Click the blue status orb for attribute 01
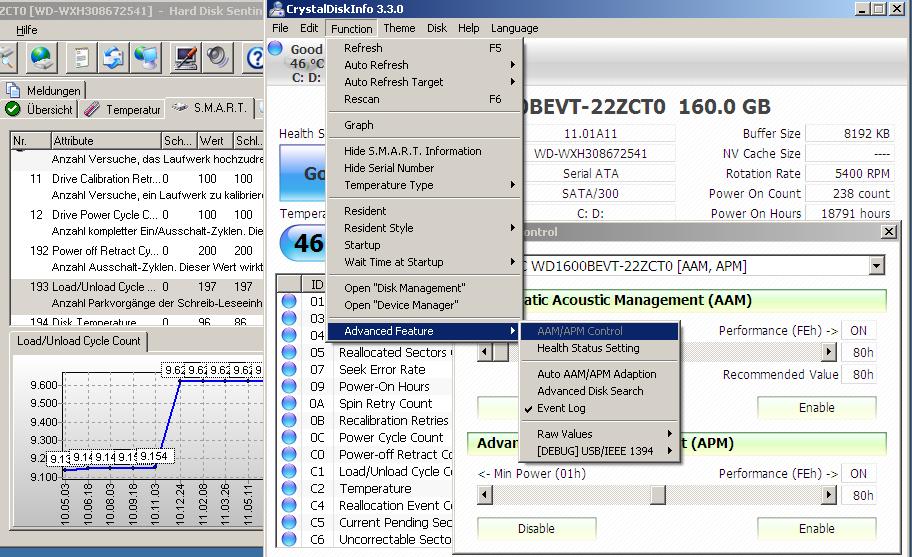 pos(289,301)
